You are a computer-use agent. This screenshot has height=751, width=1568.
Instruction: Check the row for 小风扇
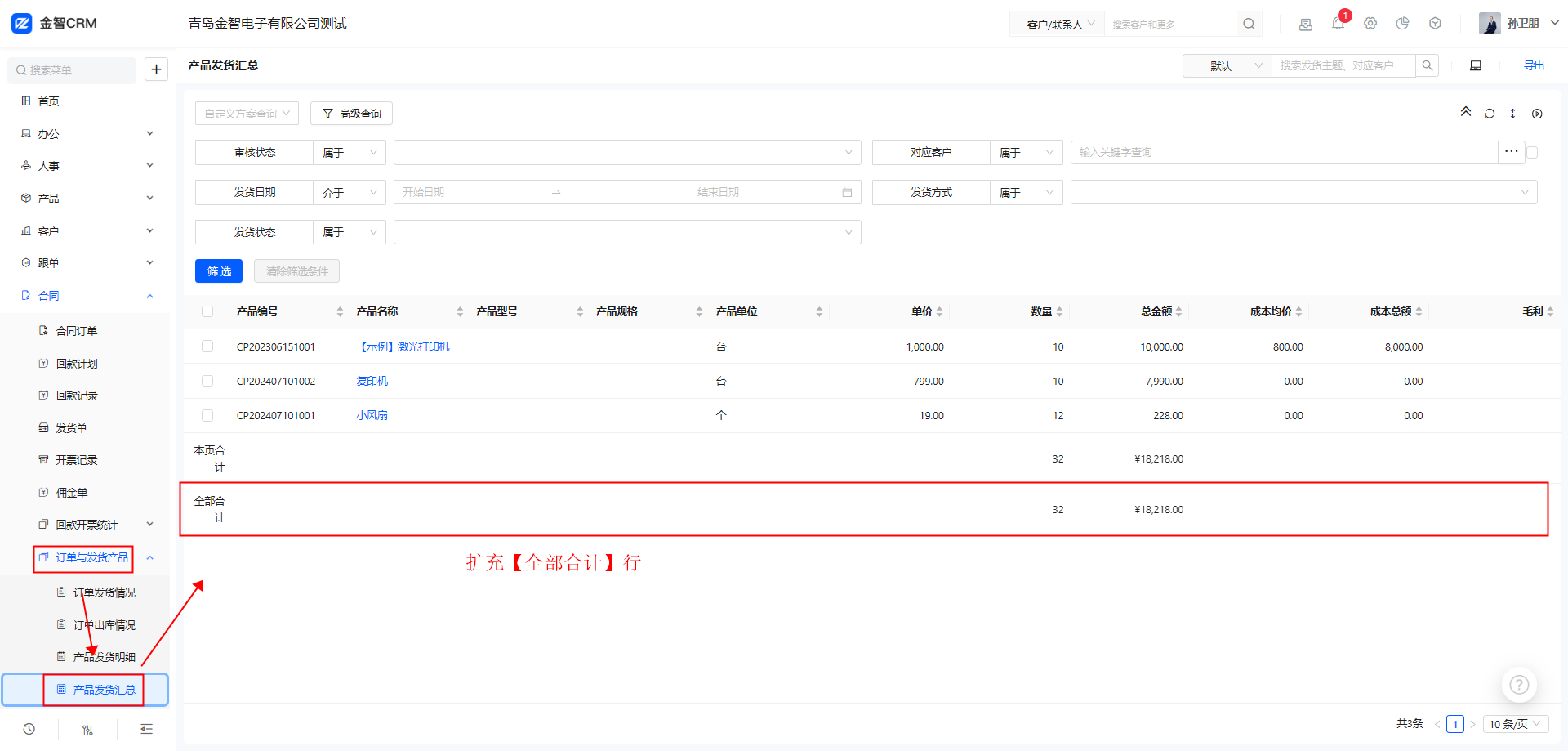207,415
